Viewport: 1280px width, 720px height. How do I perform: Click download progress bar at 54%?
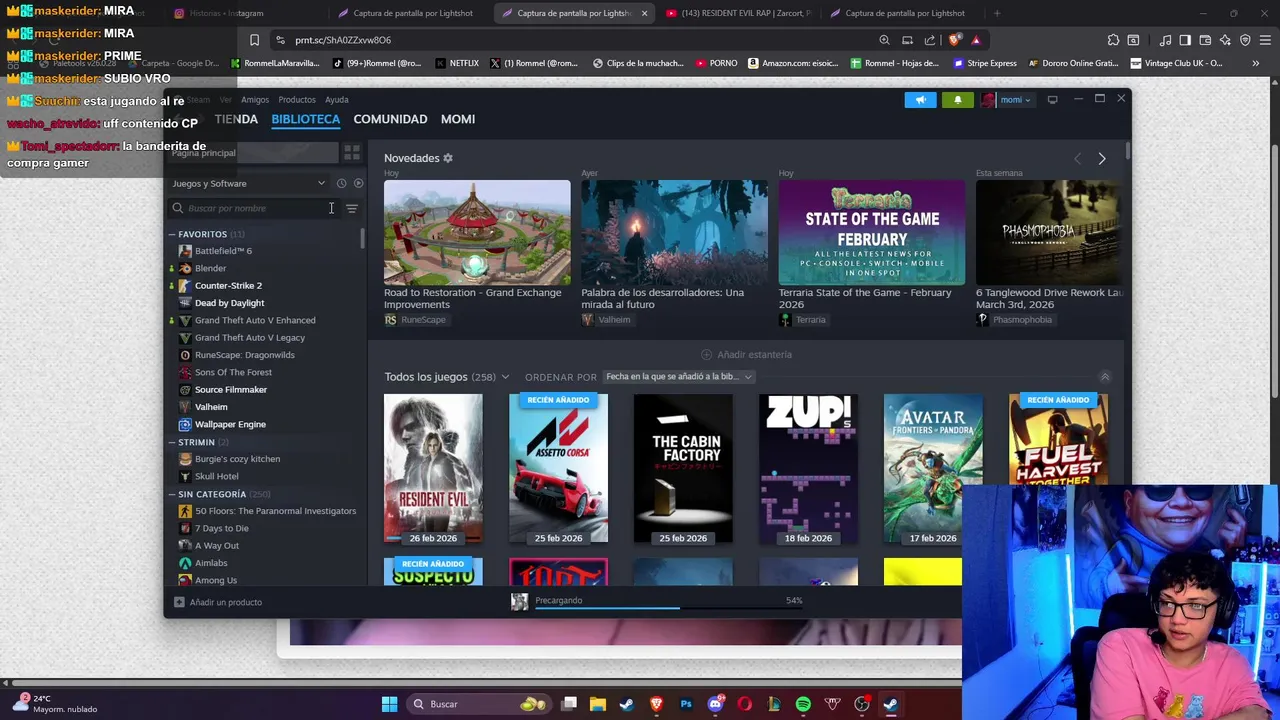669,607
